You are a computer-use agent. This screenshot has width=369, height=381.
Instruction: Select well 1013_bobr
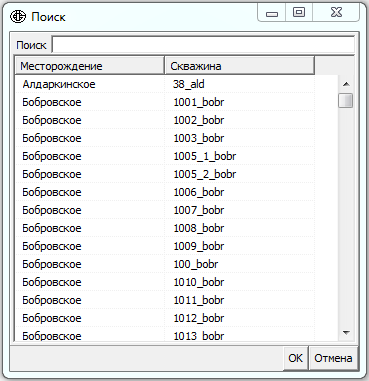tap(199, 336)
